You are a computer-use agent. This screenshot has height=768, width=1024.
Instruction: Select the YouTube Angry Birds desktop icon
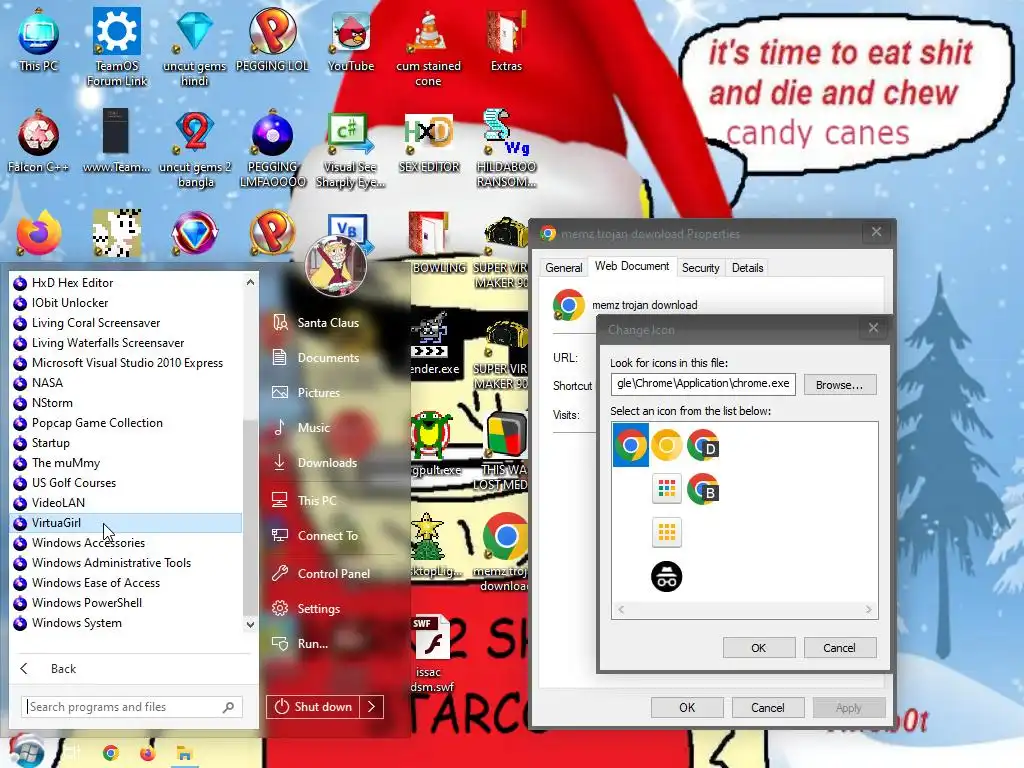coord(351,40)
